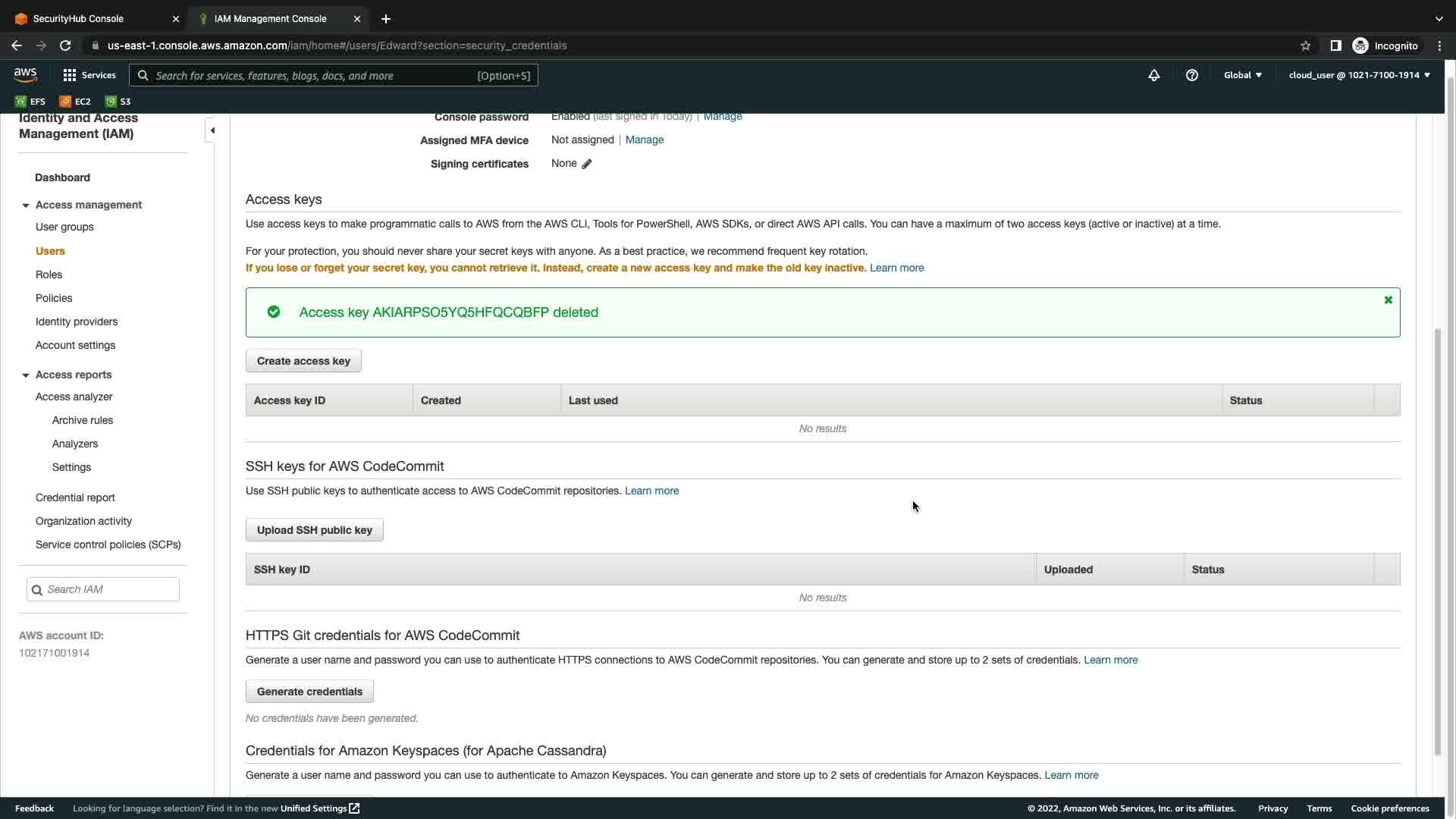Screen dimensions: 1456x819
Task: Collapse the Access management section
Action: point(26,206)
